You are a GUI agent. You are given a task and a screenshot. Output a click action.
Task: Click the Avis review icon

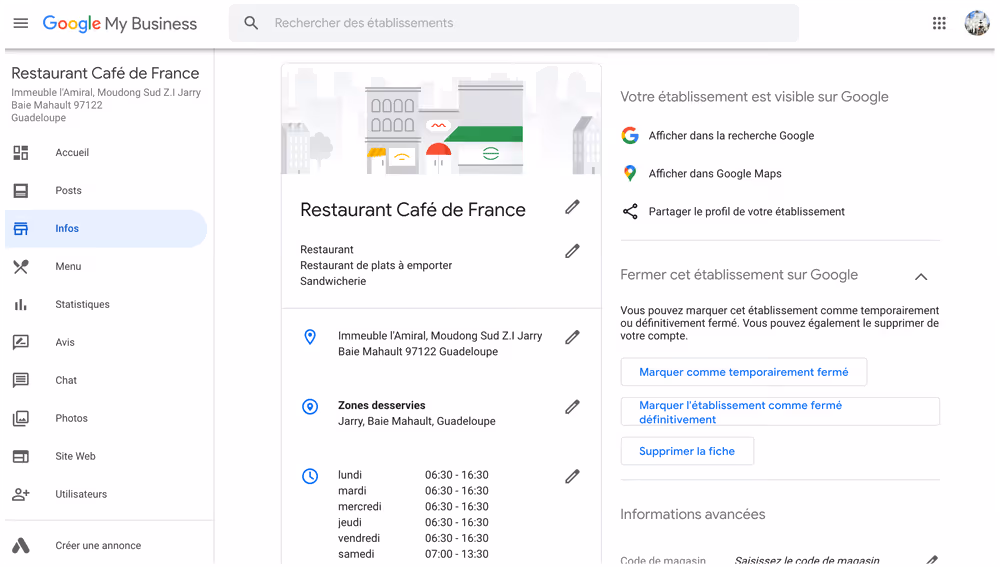(x=21, y=342)
